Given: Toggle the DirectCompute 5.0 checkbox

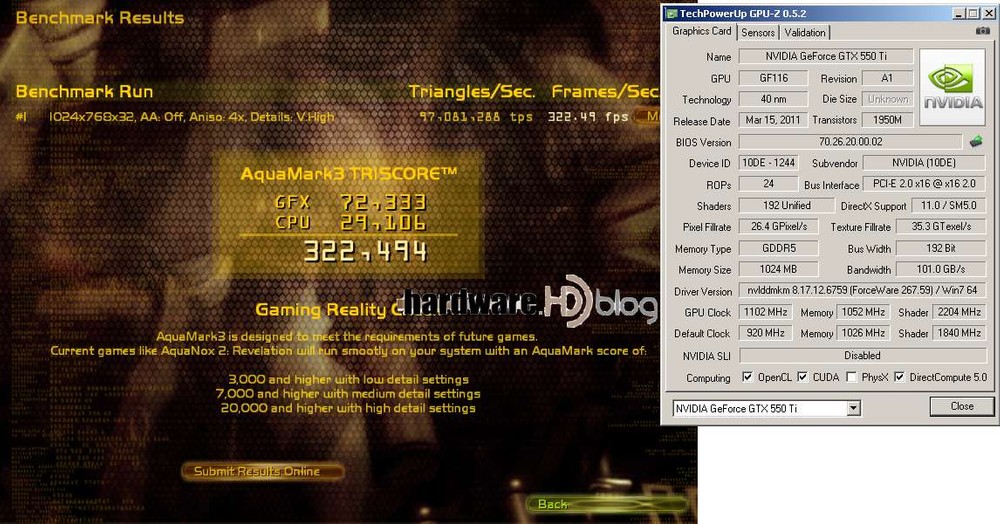Looking at the screenshot, I should (x=899, y=377).
